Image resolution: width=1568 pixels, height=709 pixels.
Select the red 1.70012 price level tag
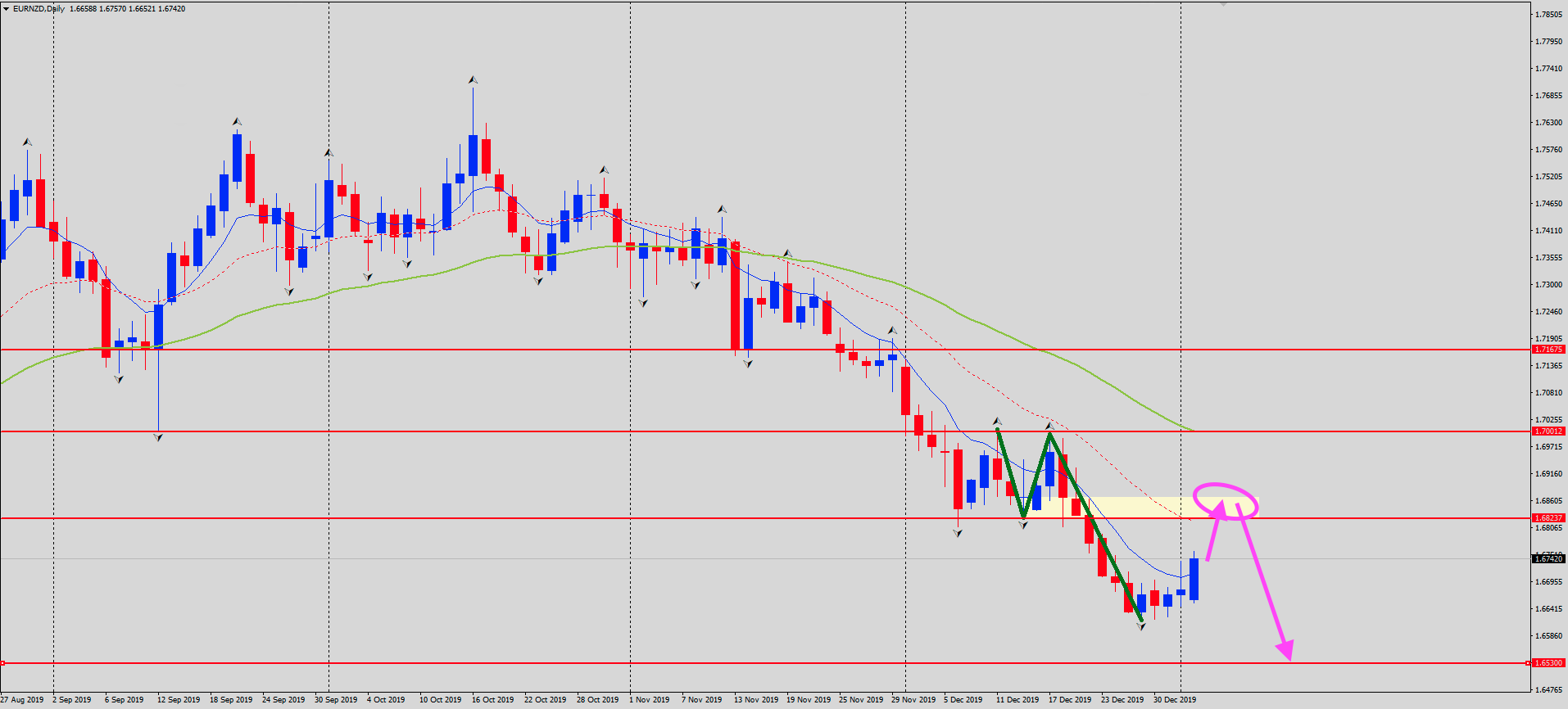(x=1548, y=431)
